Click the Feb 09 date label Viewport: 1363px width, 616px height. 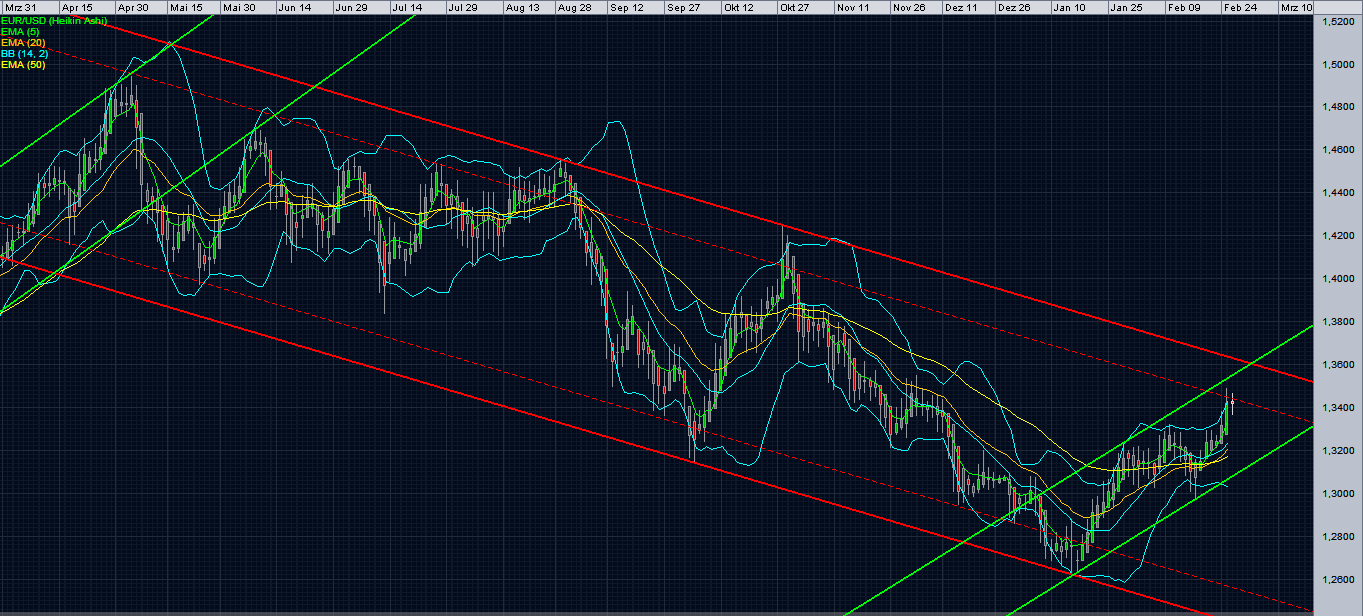click(1184, 7)
